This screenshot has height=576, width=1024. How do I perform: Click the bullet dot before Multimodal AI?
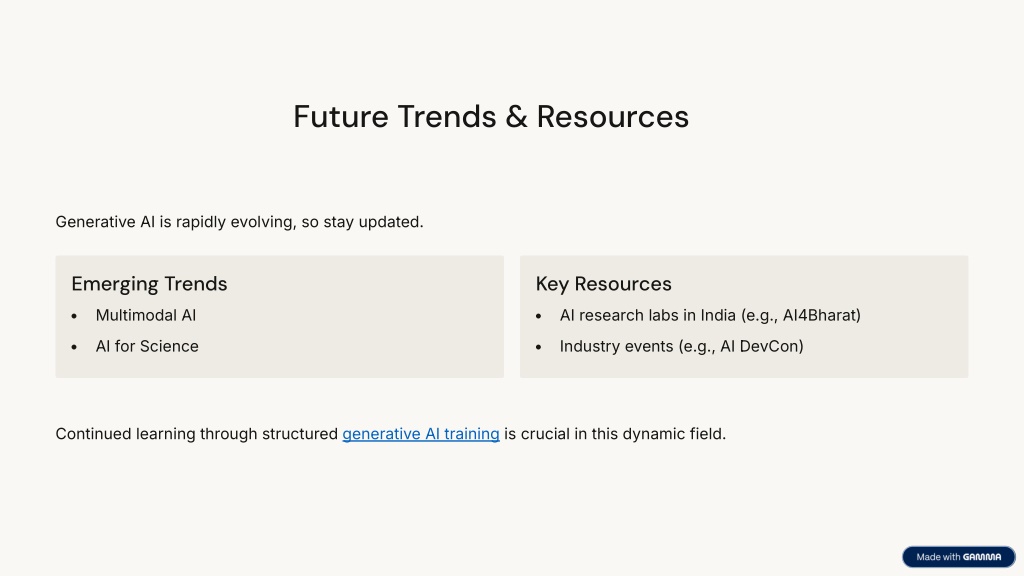pos(74,316)
